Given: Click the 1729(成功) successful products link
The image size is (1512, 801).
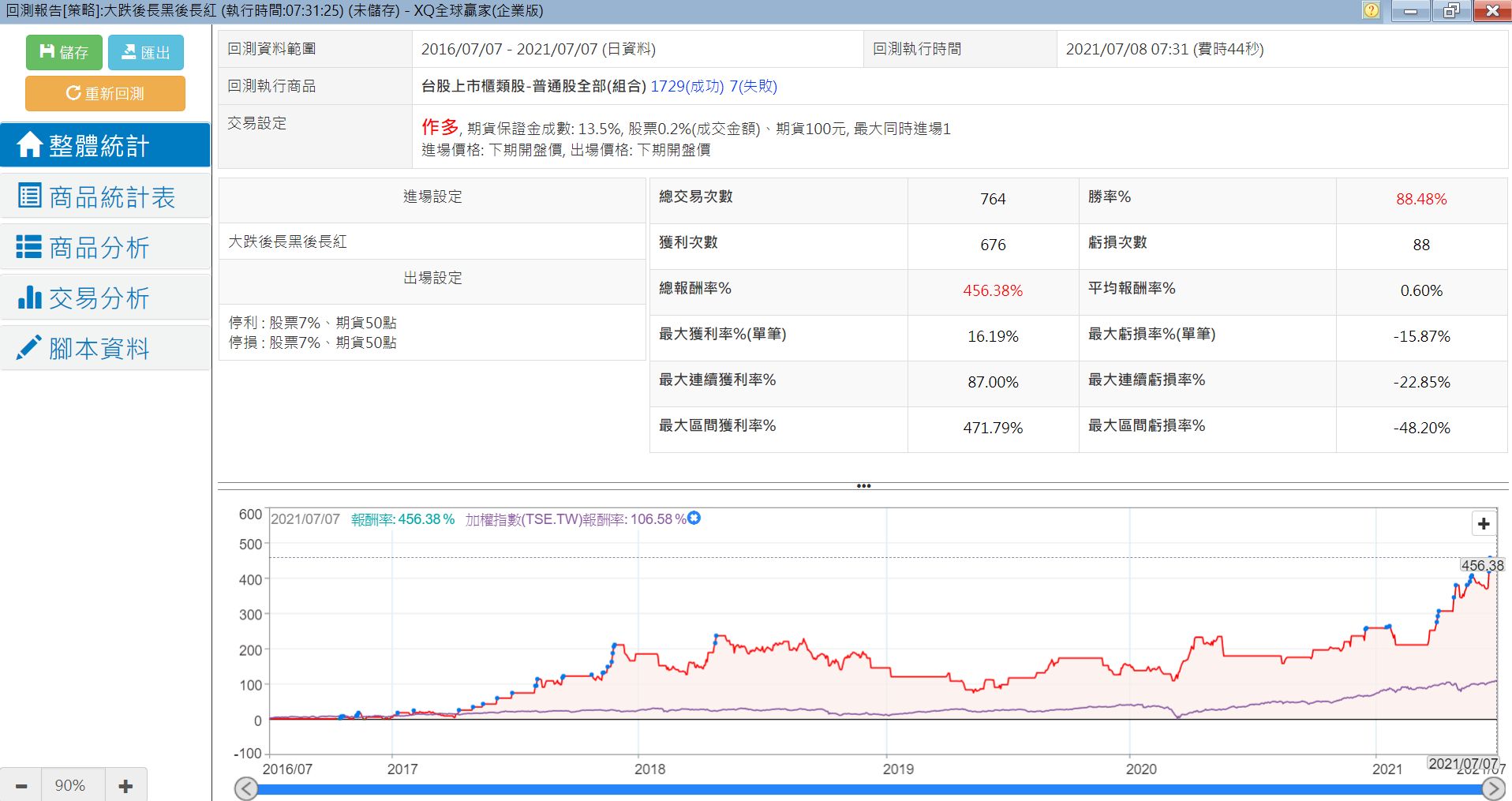Looking at the screenshot, I should point(687,86).
